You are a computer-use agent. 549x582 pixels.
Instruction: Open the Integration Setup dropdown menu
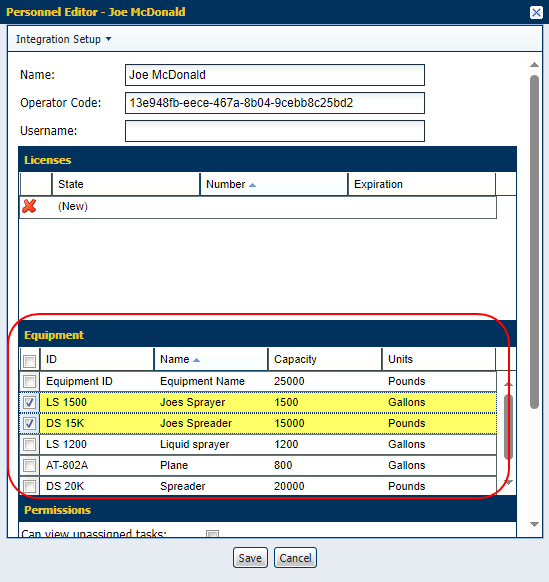coord(63,39)
